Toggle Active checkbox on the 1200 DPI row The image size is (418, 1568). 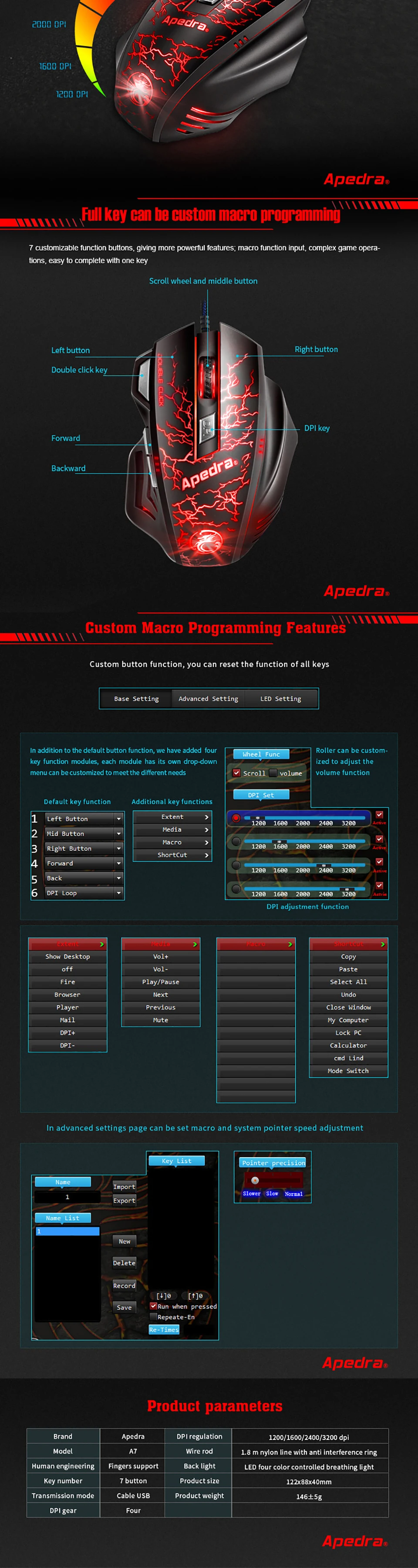[x=379, y=814]
